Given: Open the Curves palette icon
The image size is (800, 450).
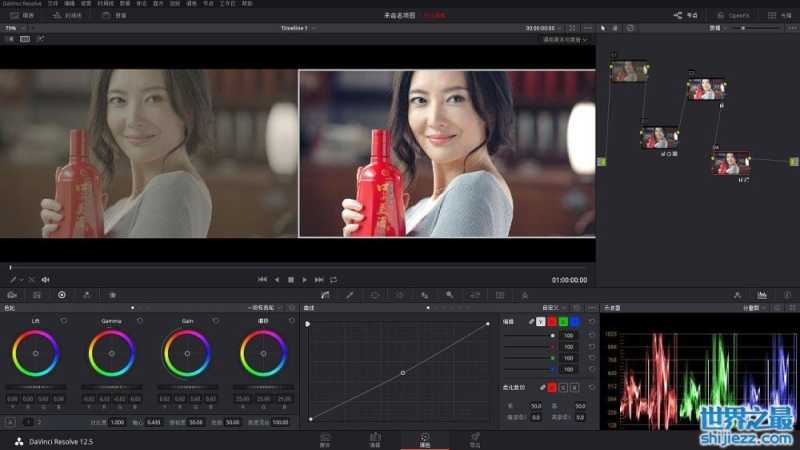Looking at the screenshot, I should coord(325,295).
